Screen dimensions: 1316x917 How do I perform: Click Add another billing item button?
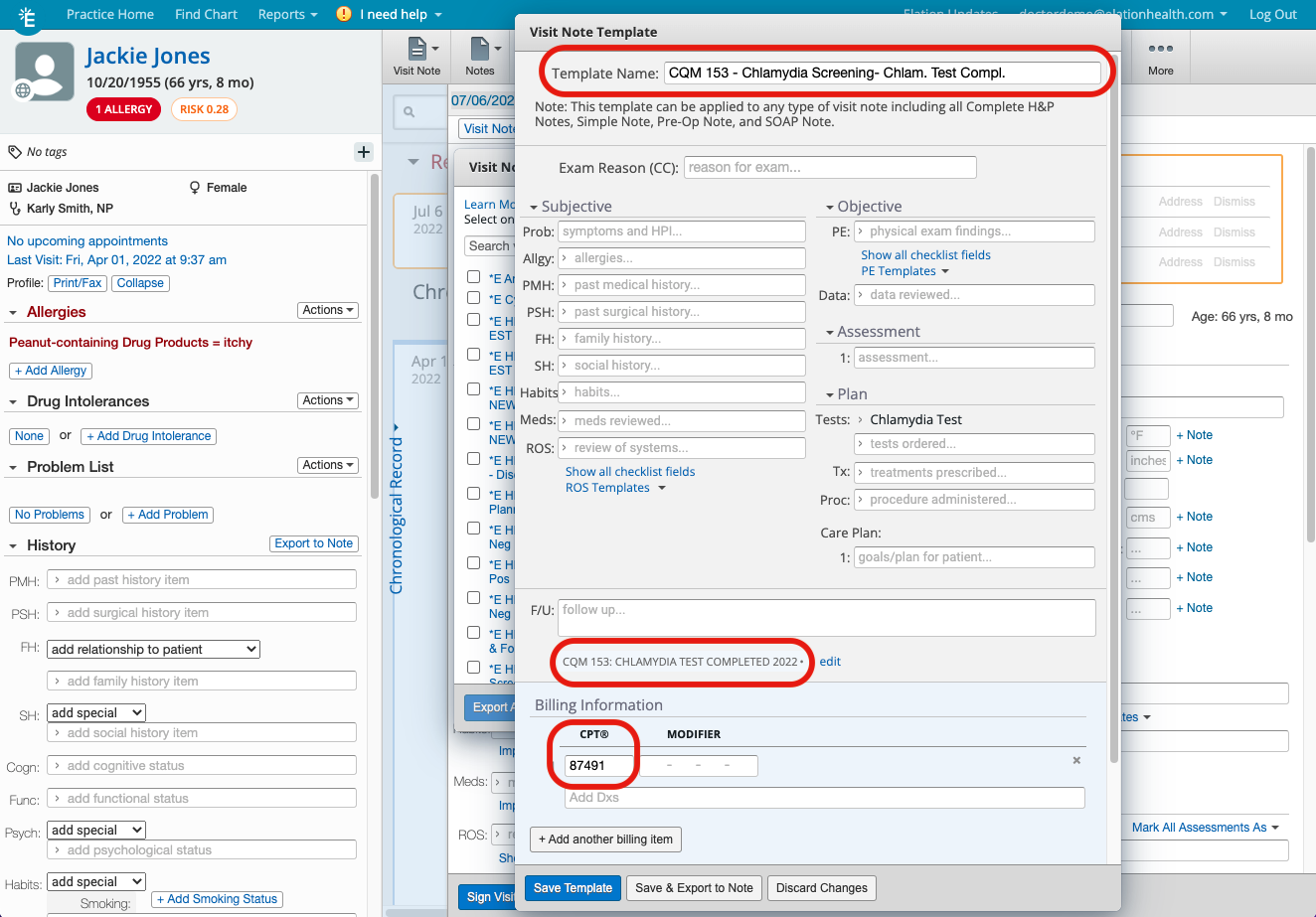(x=605, y=840)
